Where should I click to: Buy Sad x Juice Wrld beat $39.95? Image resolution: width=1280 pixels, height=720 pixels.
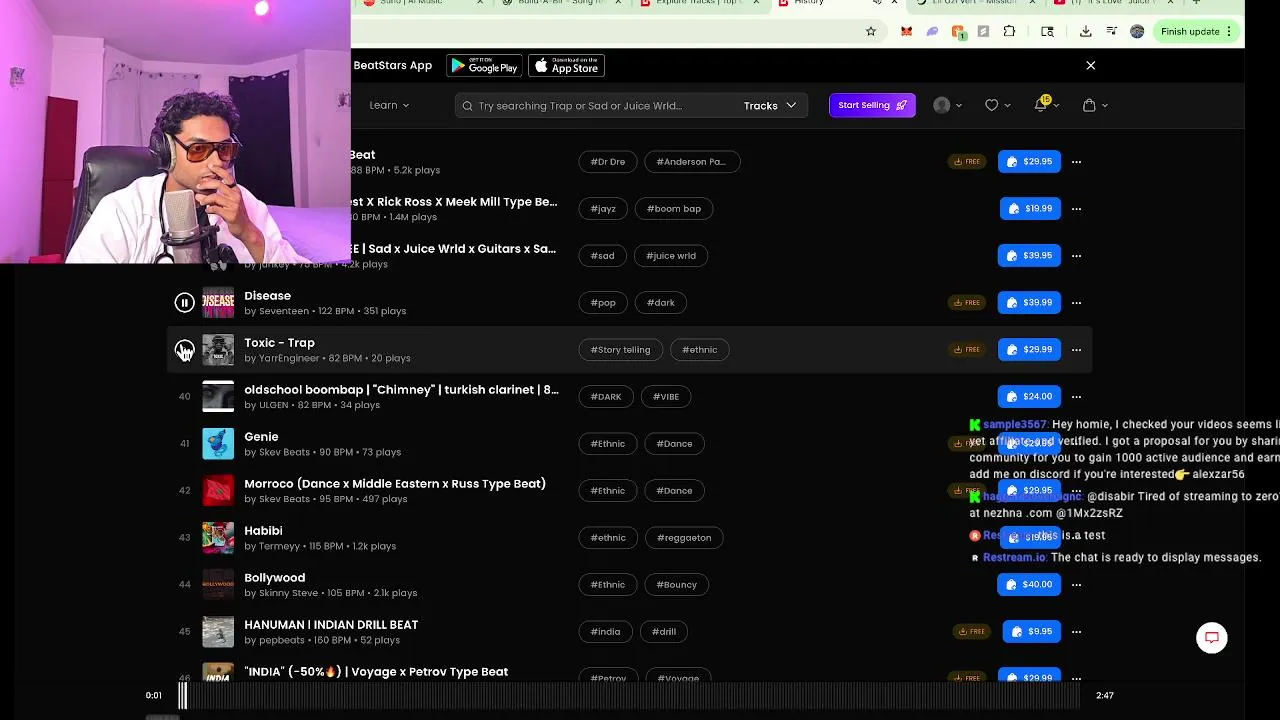coord(1029,255)
